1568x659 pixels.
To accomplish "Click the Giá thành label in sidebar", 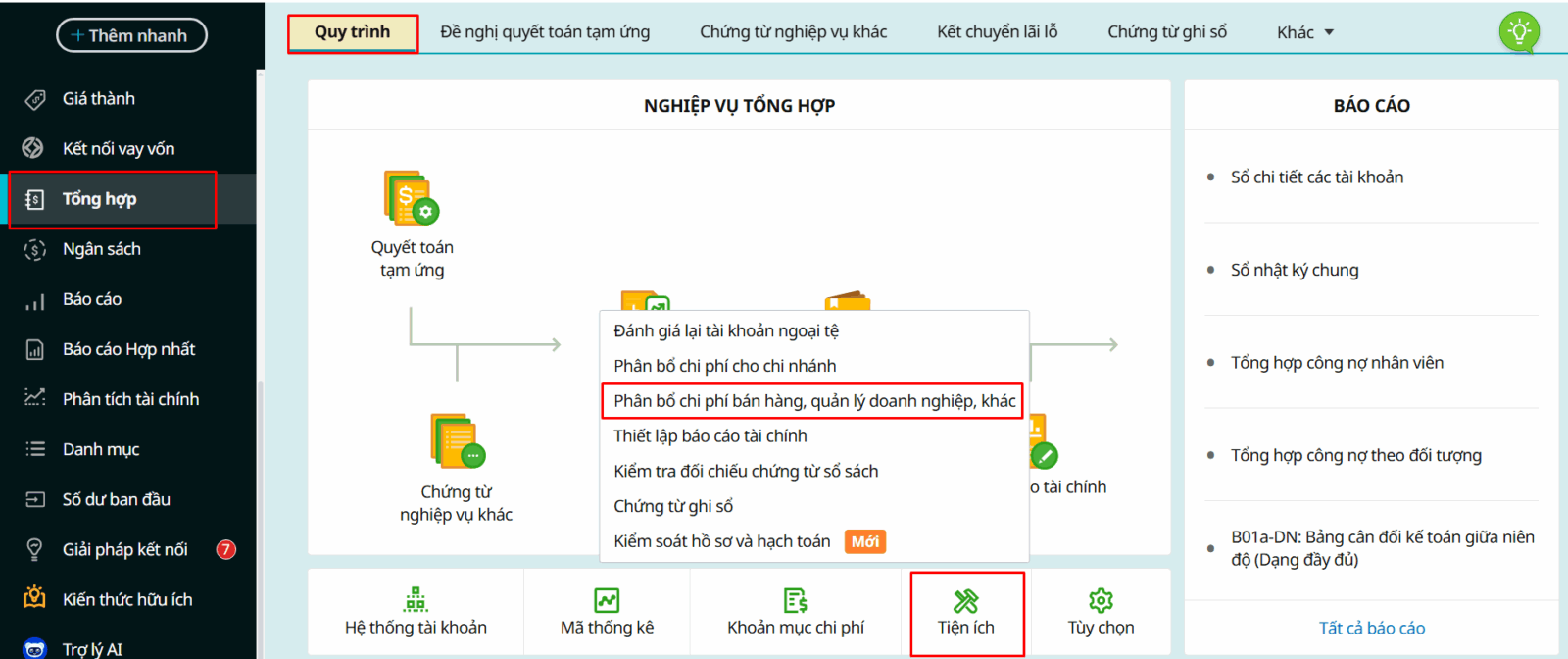I will [x=99, y=99].
